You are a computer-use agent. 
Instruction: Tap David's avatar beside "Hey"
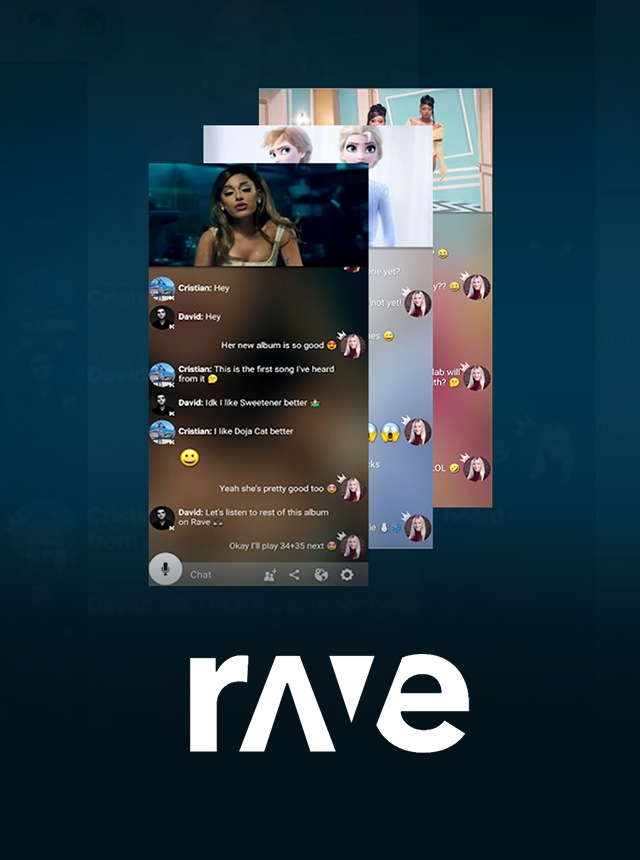162,318
